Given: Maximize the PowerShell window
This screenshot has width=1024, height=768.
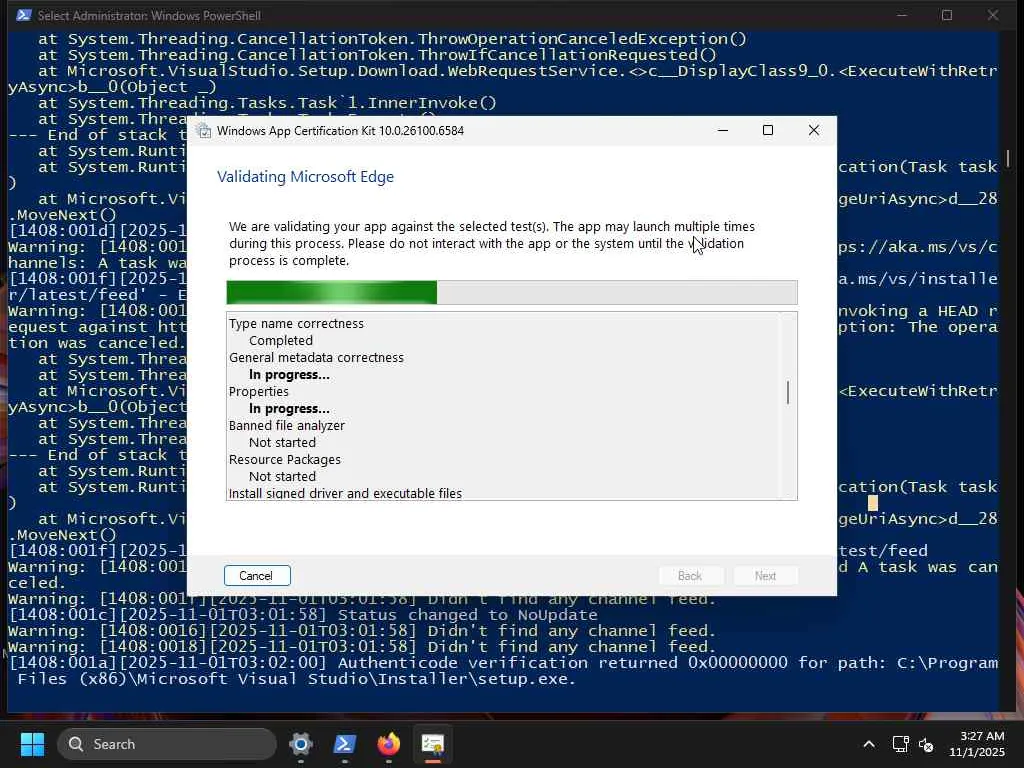Looking at the screenshot, I should click(947, 15).
